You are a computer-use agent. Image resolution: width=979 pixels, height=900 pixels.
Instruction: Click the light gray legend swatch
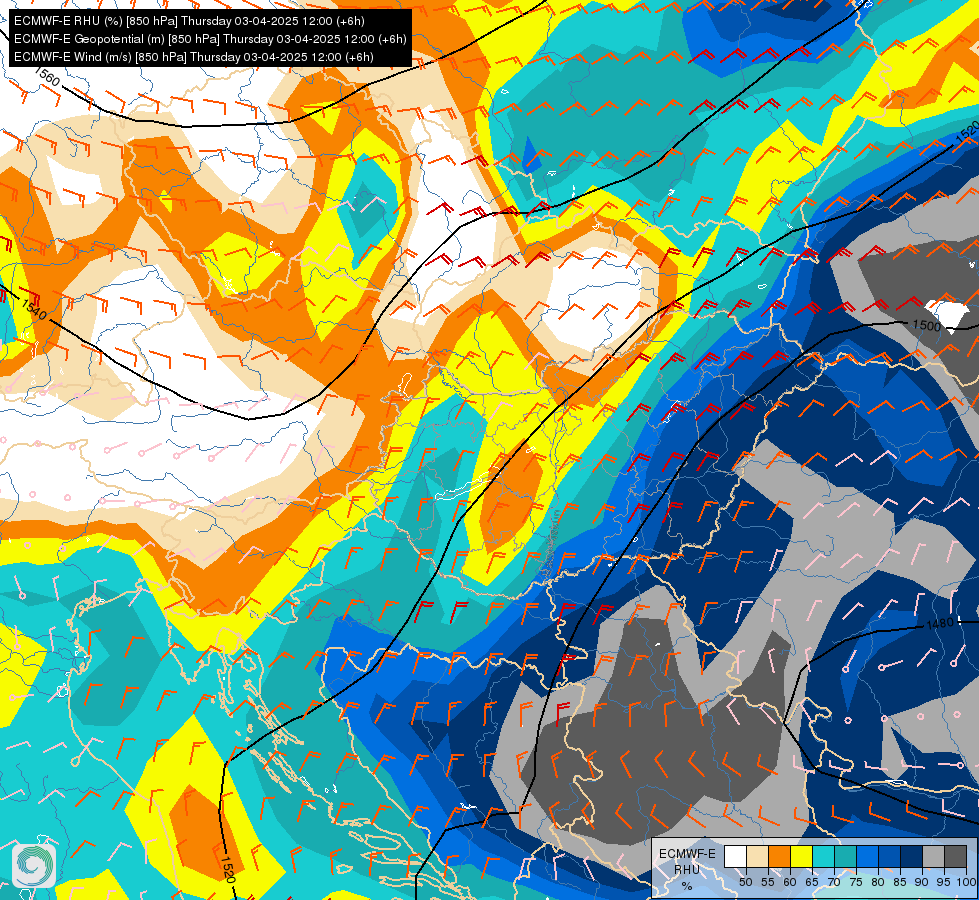933,857
